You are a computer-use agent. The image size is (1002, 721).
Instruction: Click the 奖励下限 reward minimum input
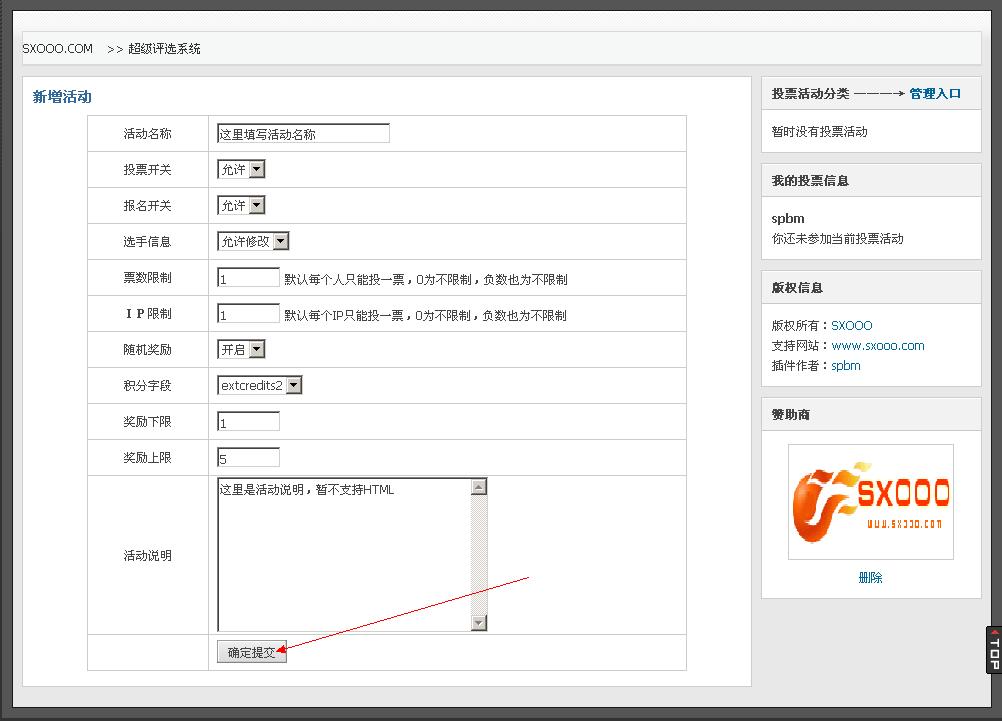[247, 421]
